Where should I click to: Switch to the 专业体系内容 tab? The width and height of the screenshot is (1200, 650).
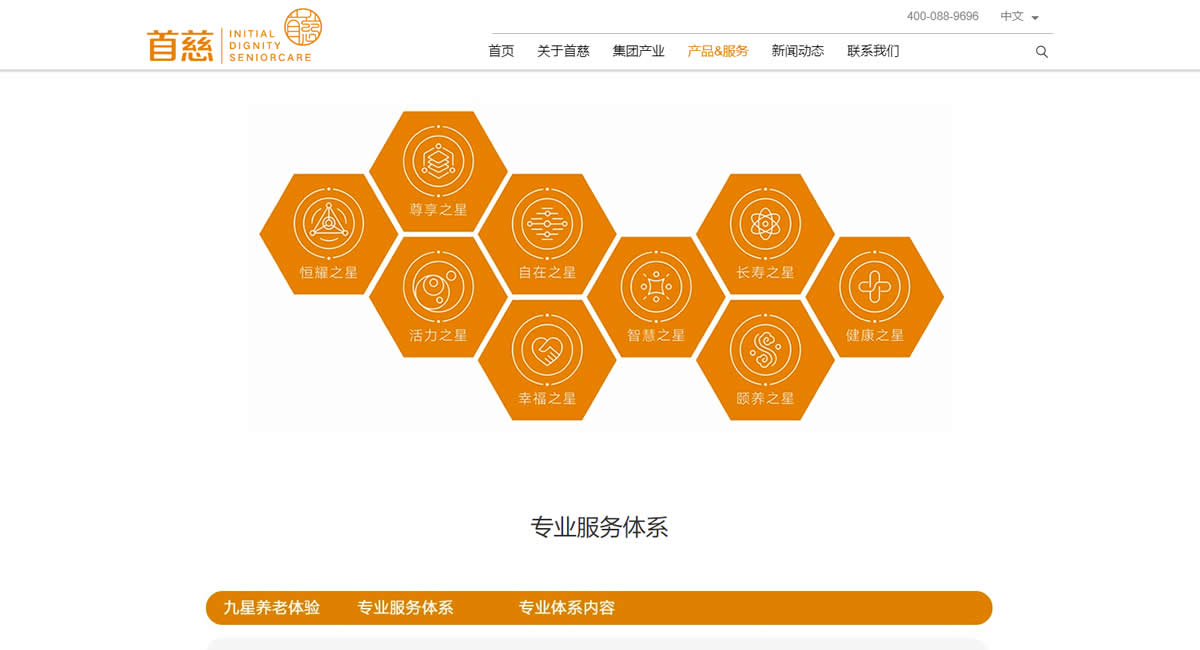point(566,608)
